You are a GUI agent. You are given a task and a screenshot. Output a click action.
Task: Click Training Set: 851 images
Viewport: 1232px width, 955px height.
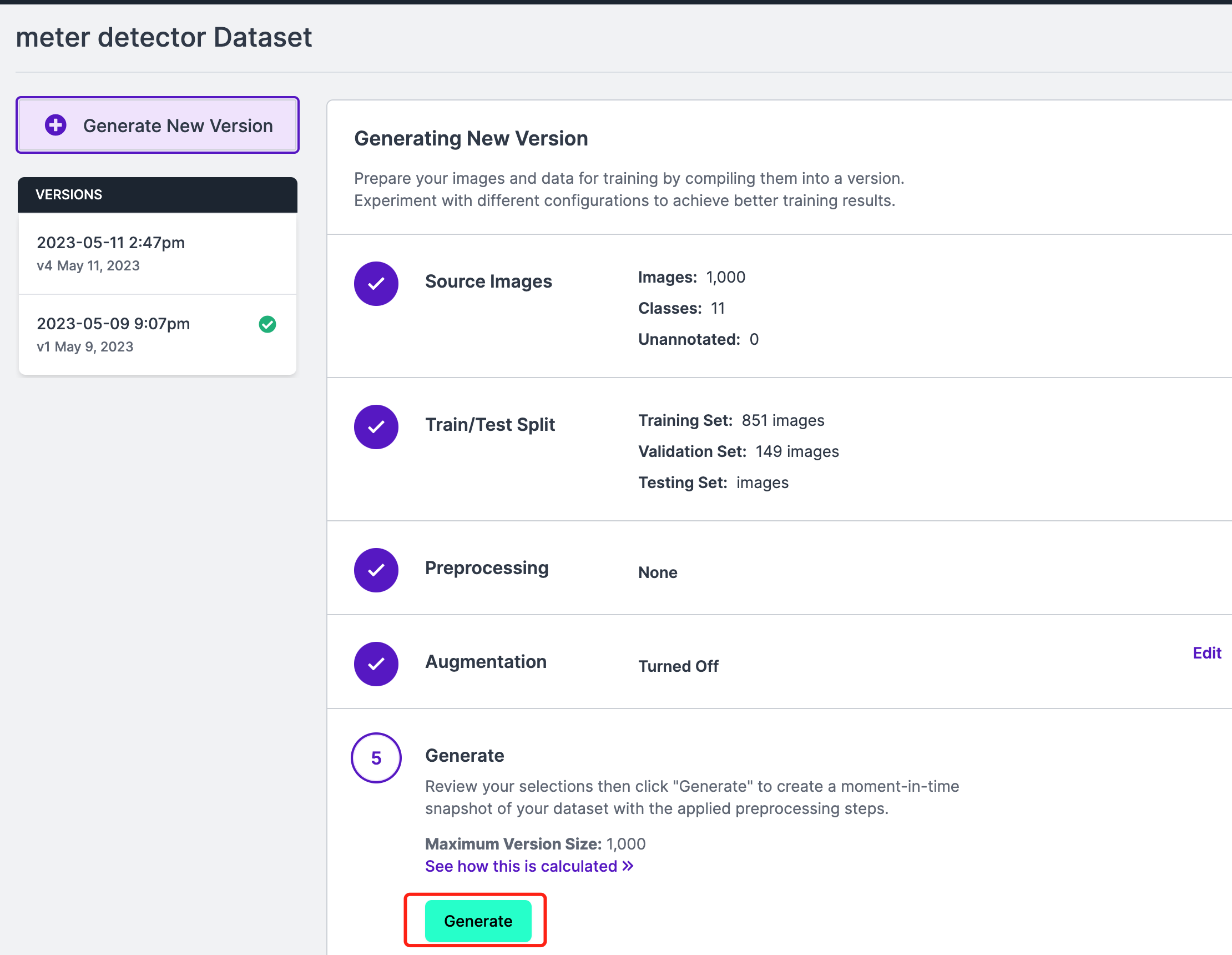pos(731,420)
